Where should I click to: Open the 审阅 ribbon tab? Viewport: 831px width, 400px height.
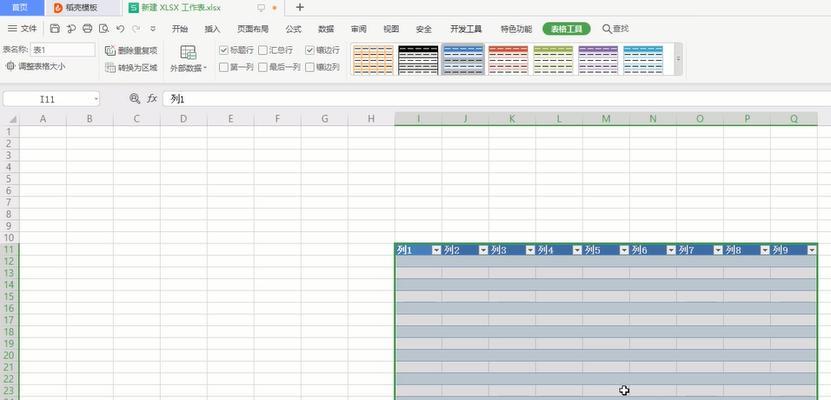358,29
